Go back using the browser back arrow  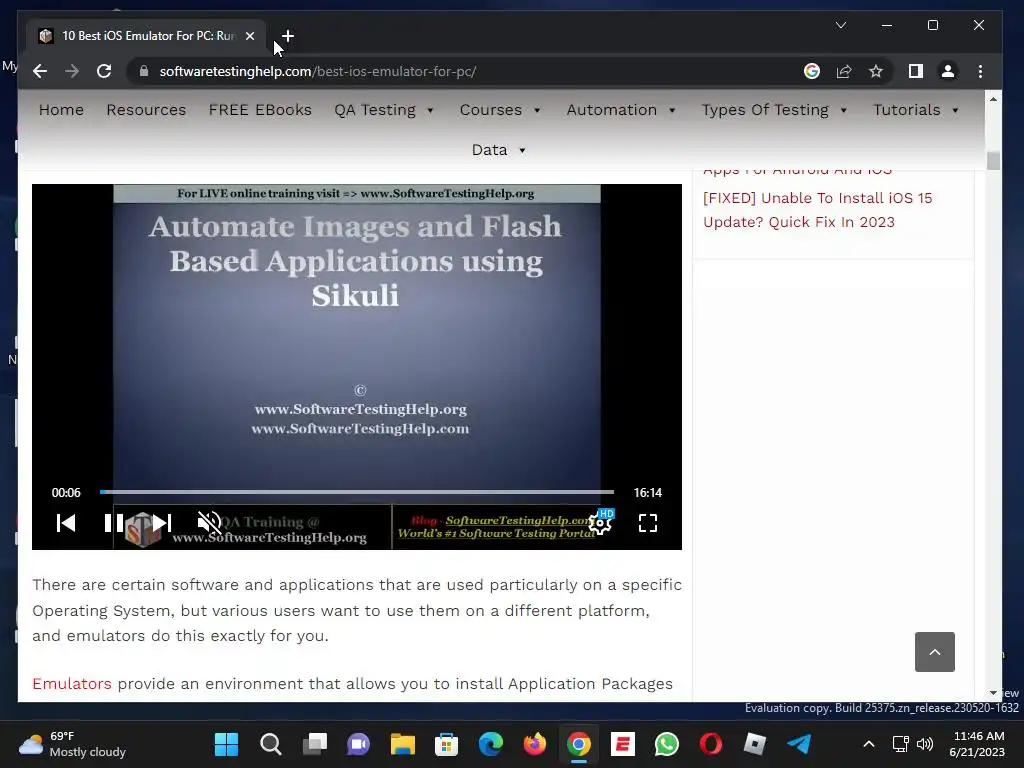(x=40, y=71)
